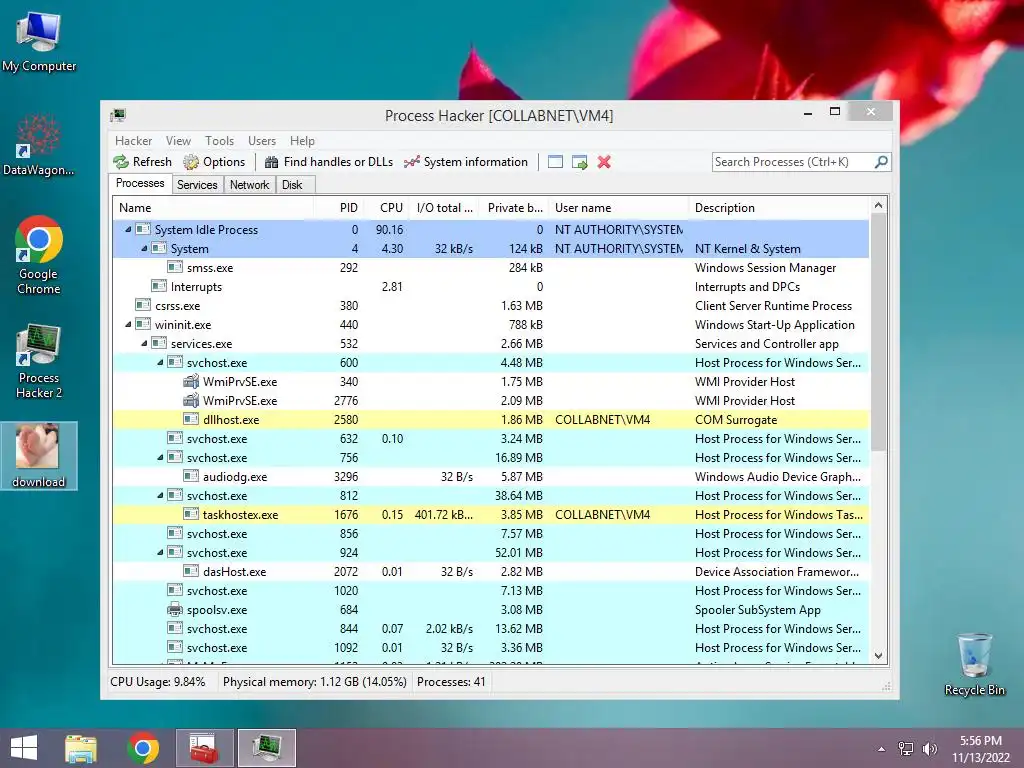This screenshot has width=1024, height=768.
Task: Select WmiPrvSE.exe with PID 2776
Action: click(491, 400)
